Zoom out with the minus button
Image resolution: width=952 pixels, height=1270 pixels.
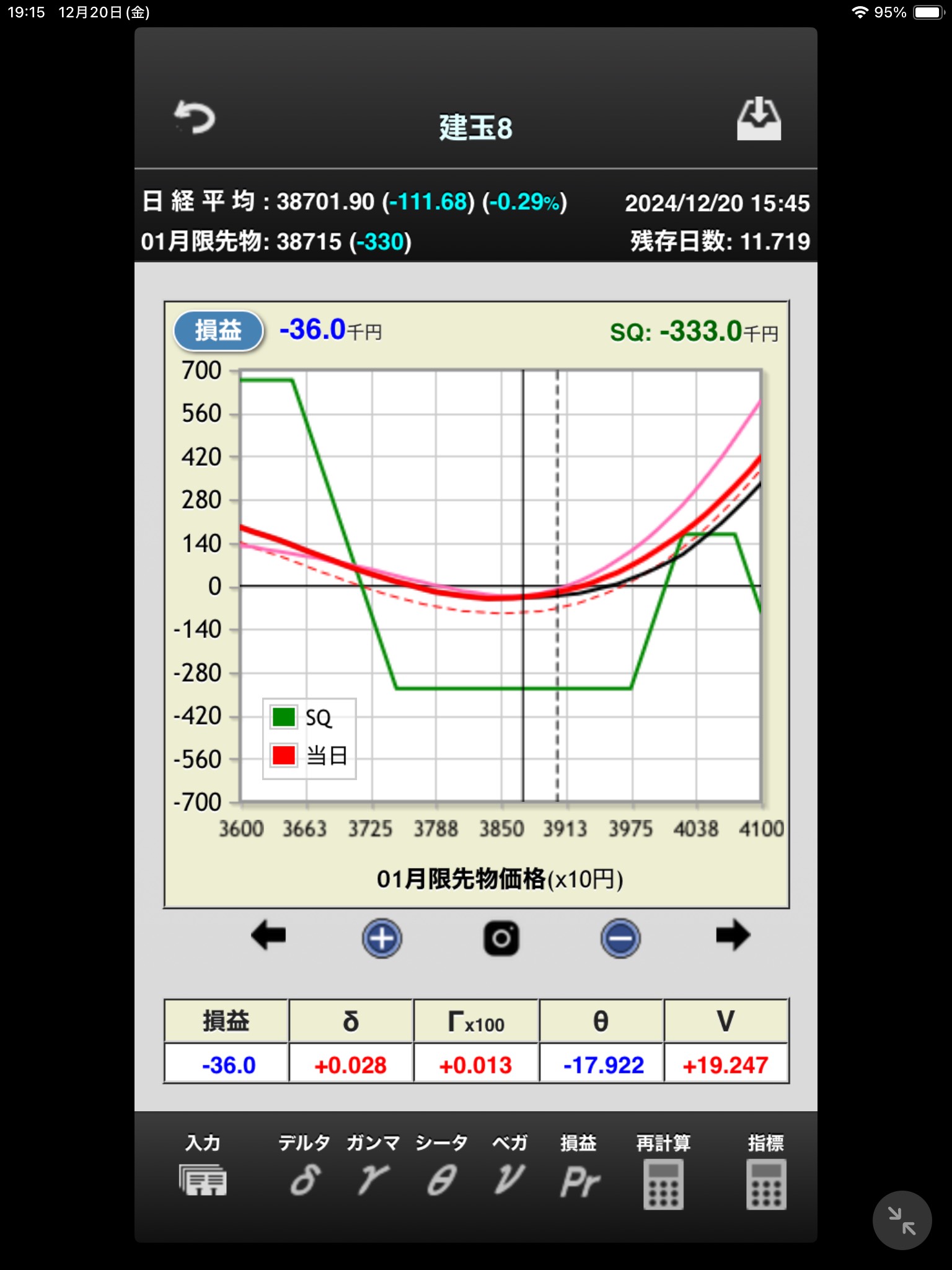(620, 938)
